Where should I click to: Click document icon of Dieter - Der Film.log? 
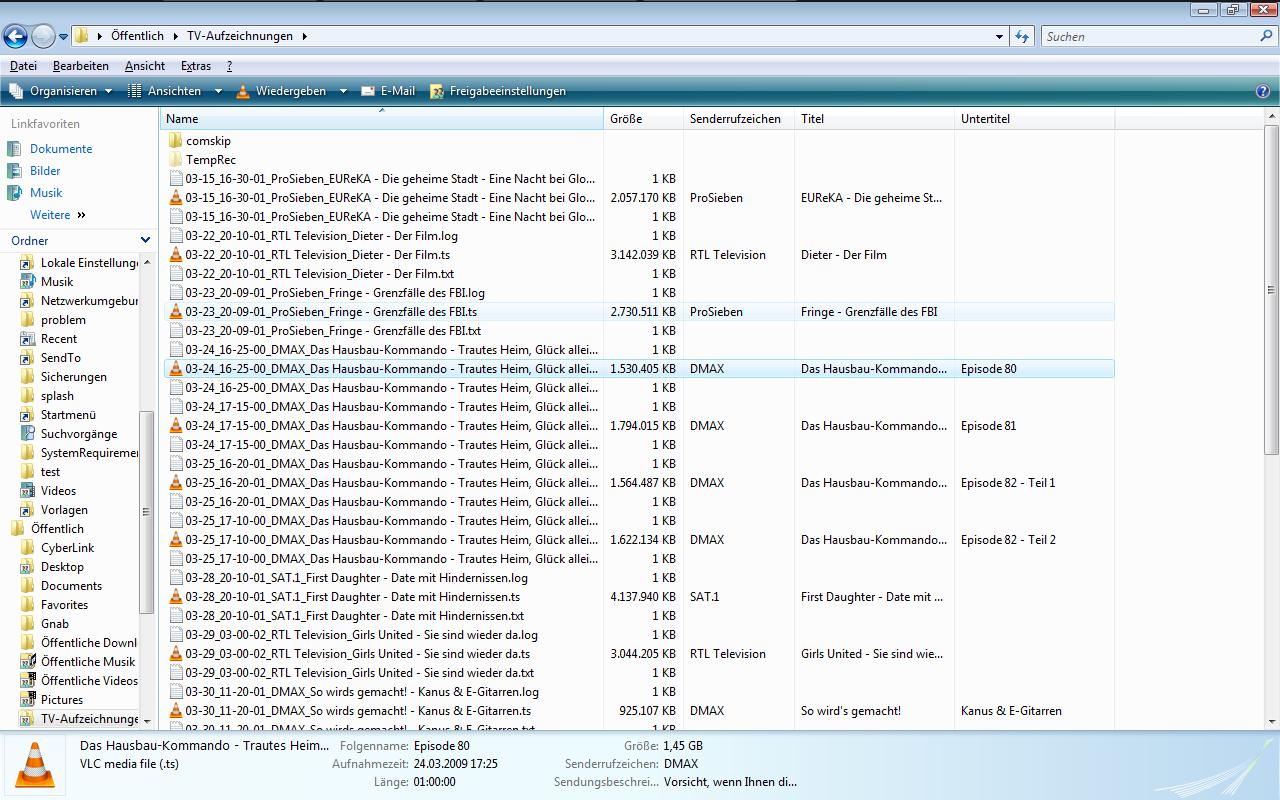[176, 236]
